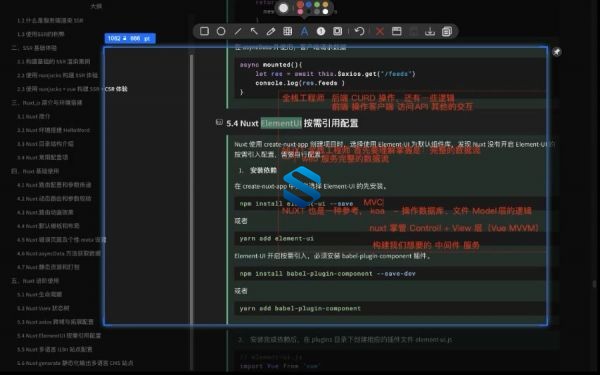Image resolution: width=600 pixels, height=375 pixels.
Task: Go to outline item 4.5 Nuxt meta
Action: 62,240
